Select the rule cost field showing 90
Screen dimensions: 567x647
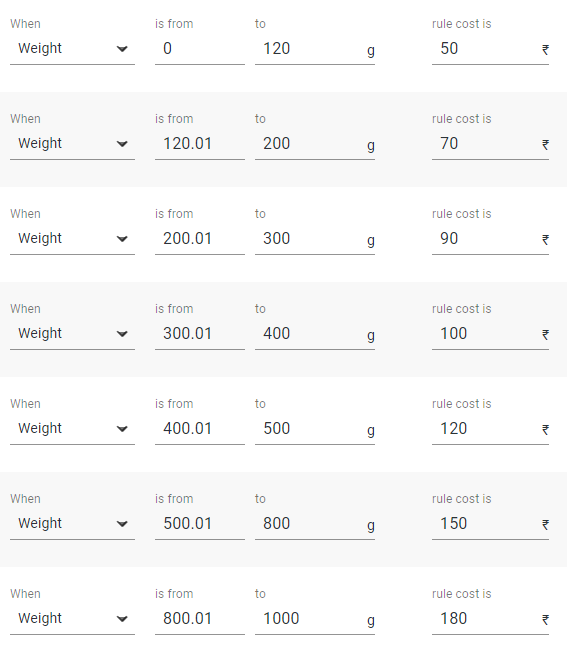point(490,238)
